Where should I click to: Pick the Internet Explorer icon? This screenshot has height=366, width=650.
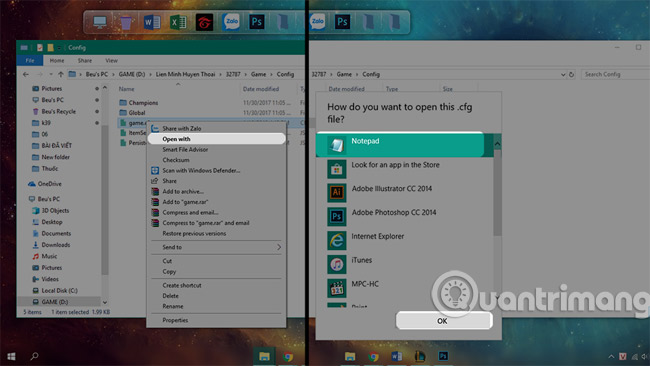tap(337, 240)
